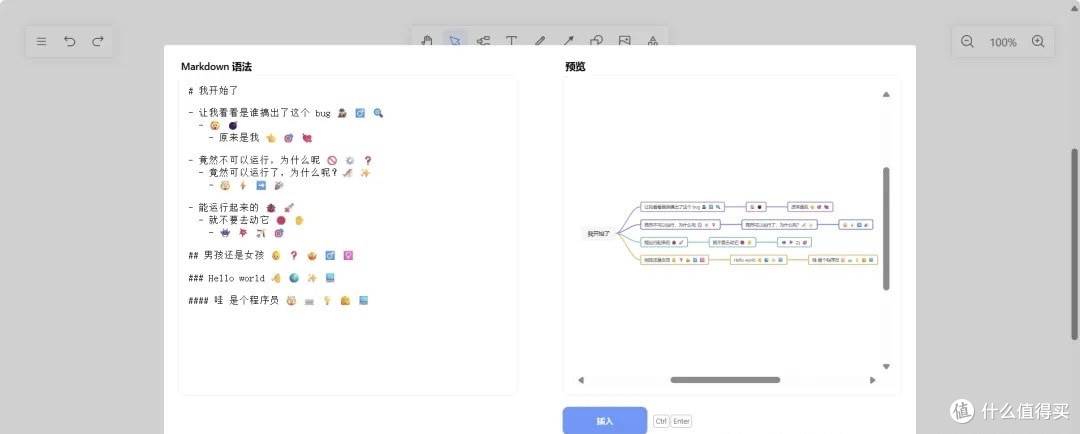Click the preview scroll down arrow
This screenshot has height=434, width=1080.
886,366
